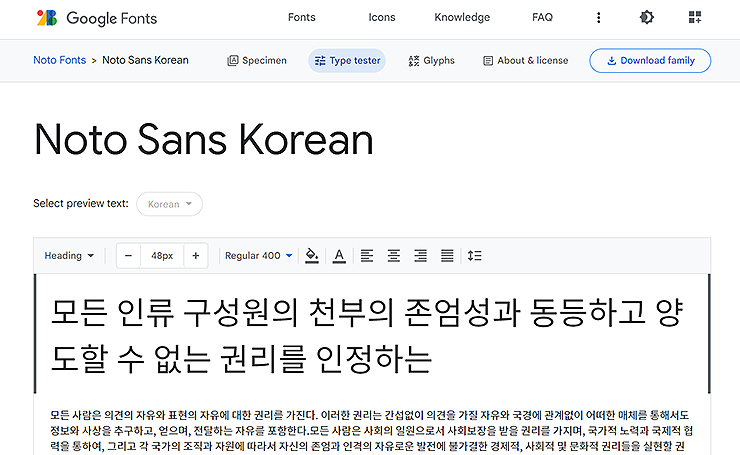The height and width of the screenshot is (455, 740).
Task: Click the Download family button
Action: (x=650, y=60)
